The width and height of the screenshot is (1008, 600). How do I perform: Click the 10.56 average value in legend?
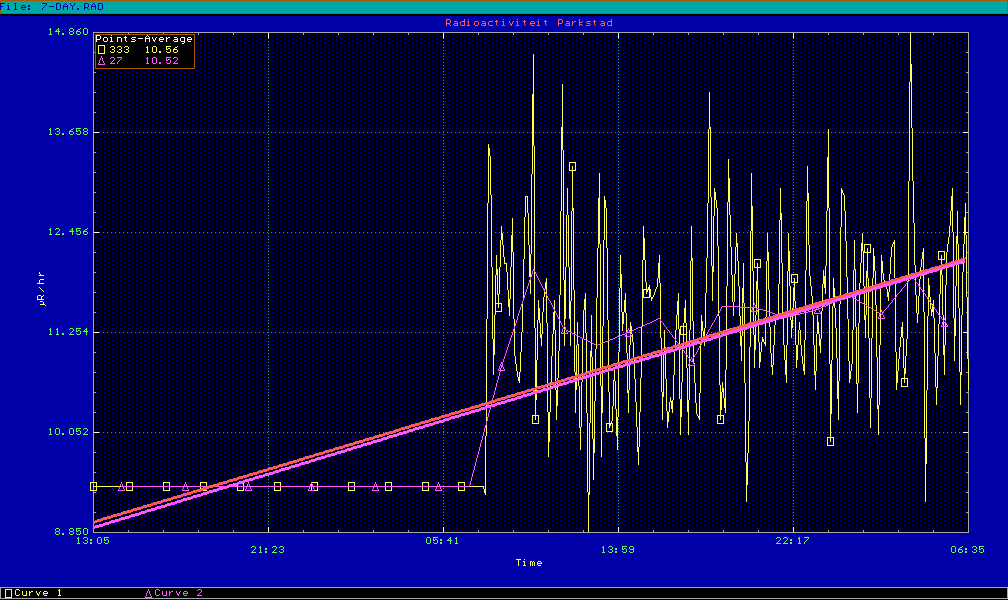(162, 49)
